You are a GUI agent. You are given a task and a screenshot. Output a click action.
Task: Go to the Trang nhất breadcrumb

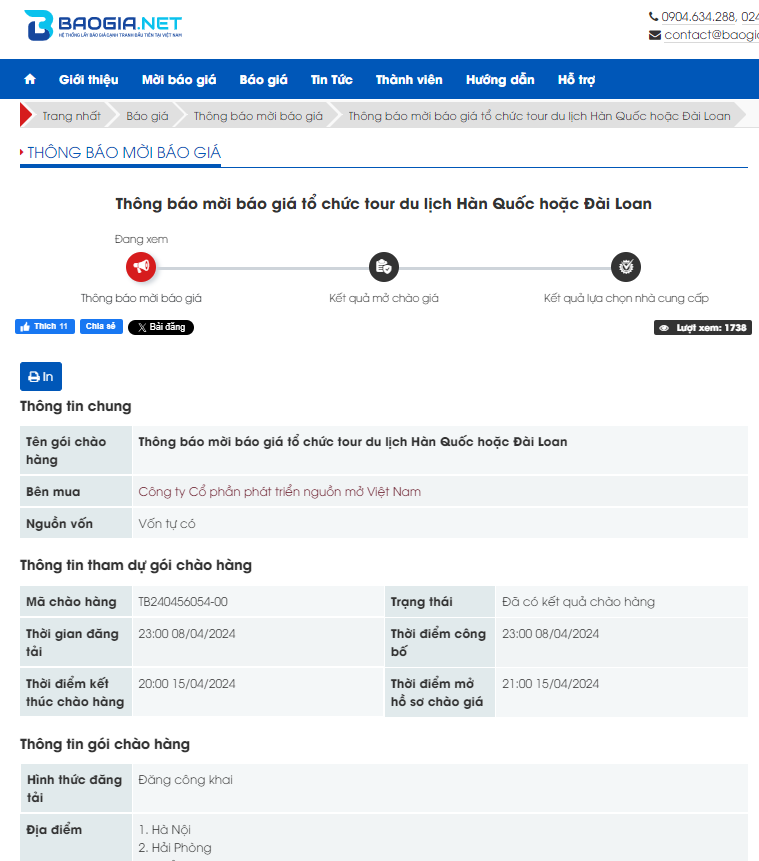[71, 116]
